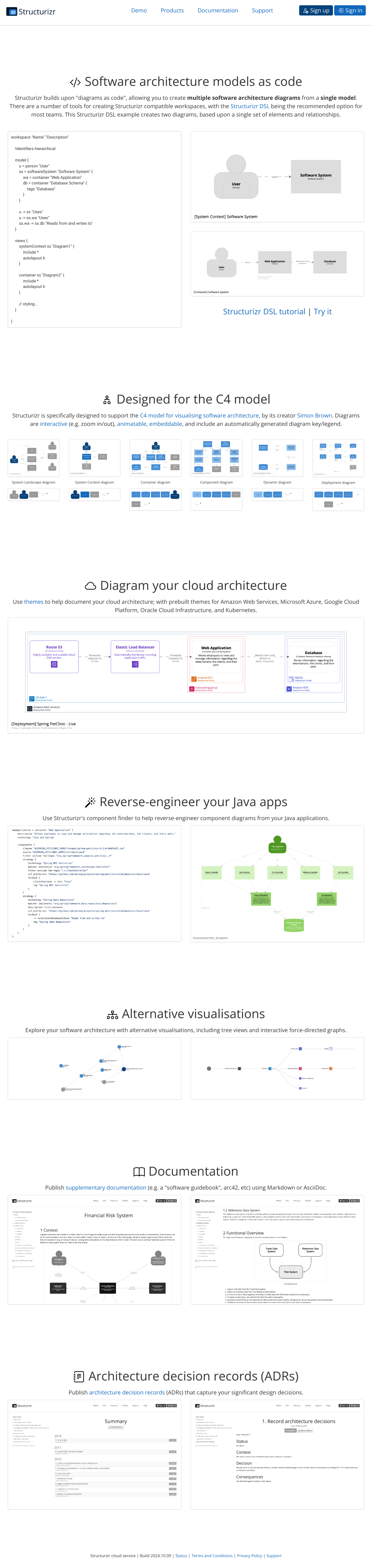
Task: Open the Documentation menu item
Action: tap(217, 10)
